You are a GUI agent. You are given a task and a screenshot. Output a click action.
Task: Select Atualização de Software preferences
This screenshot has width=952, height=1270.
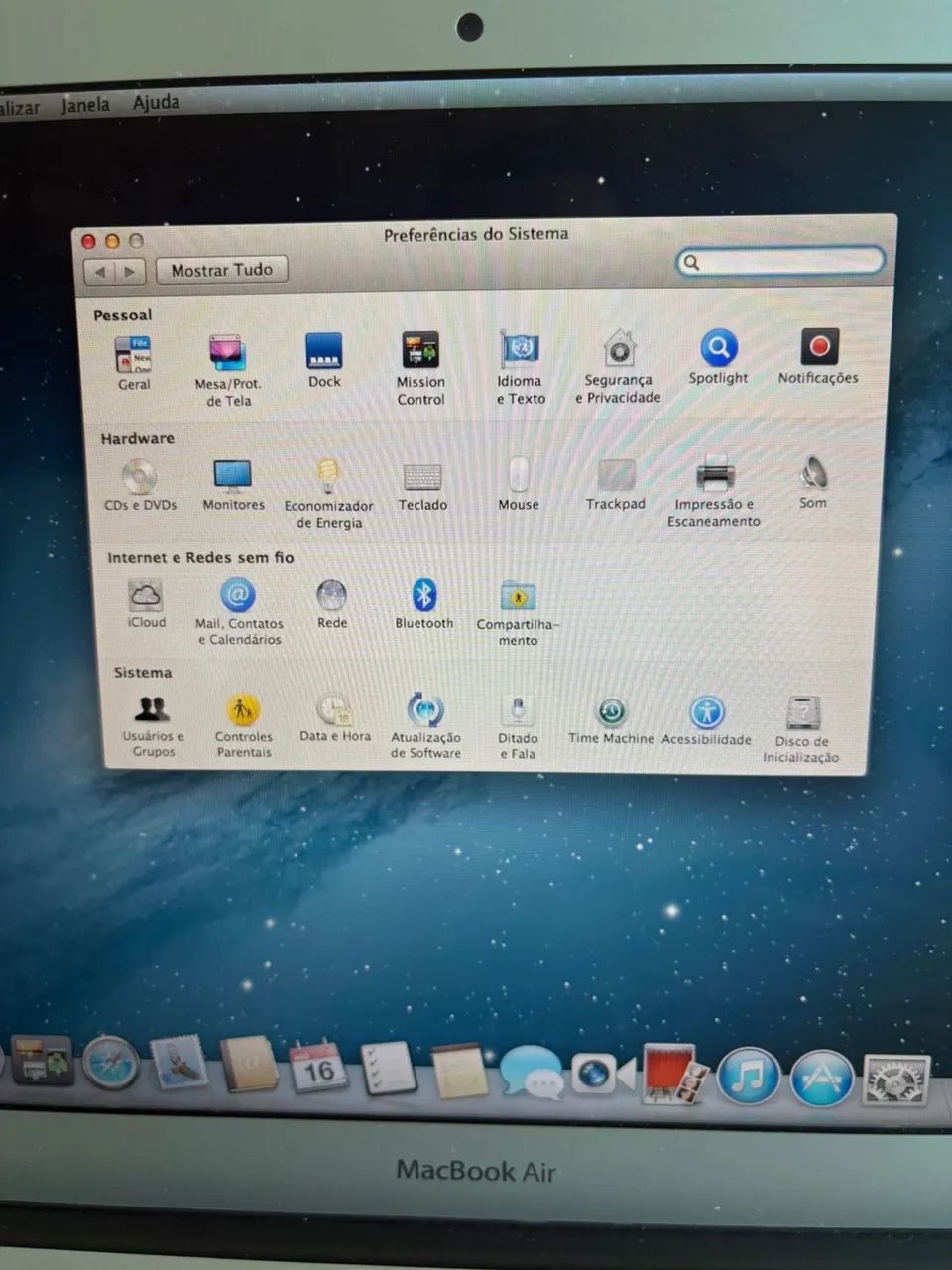pyautogui.click(x=424, y=710)
